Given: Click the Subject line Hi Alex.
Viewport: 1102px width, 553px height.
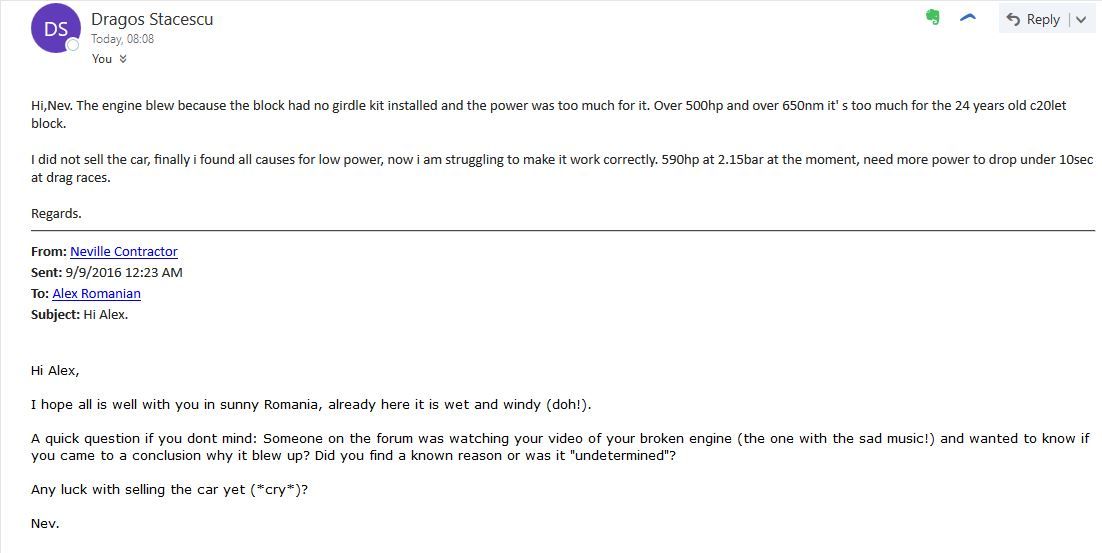Looking at the screenshot, I should (79, 315).
